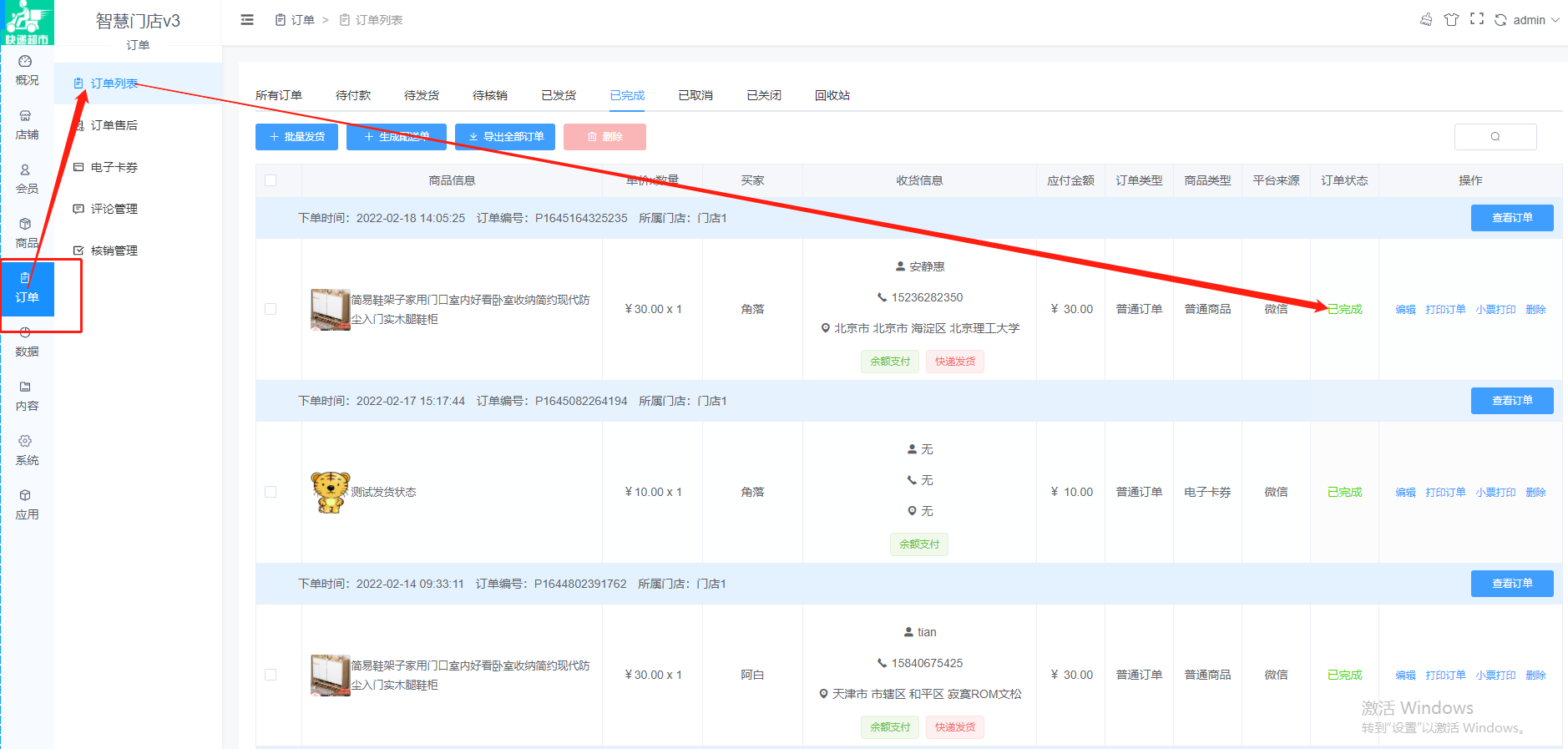Click the 订单列表 breadcrumb item
Image resolution: width=1568 pixels, height=749 pixels.
tap(372, 20)
